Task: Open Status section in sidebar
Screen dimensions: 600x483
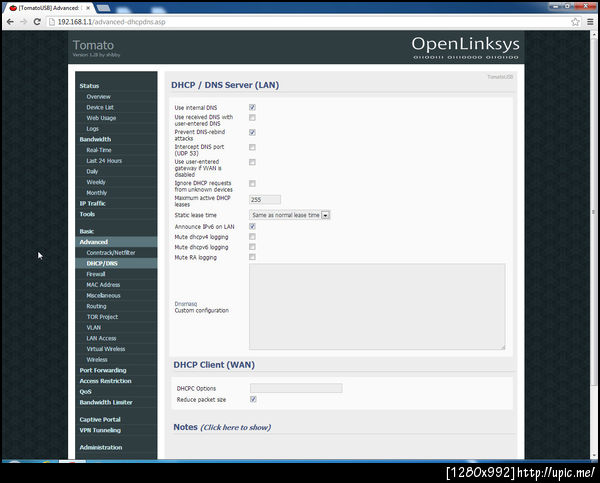Action: coord(89,86)
